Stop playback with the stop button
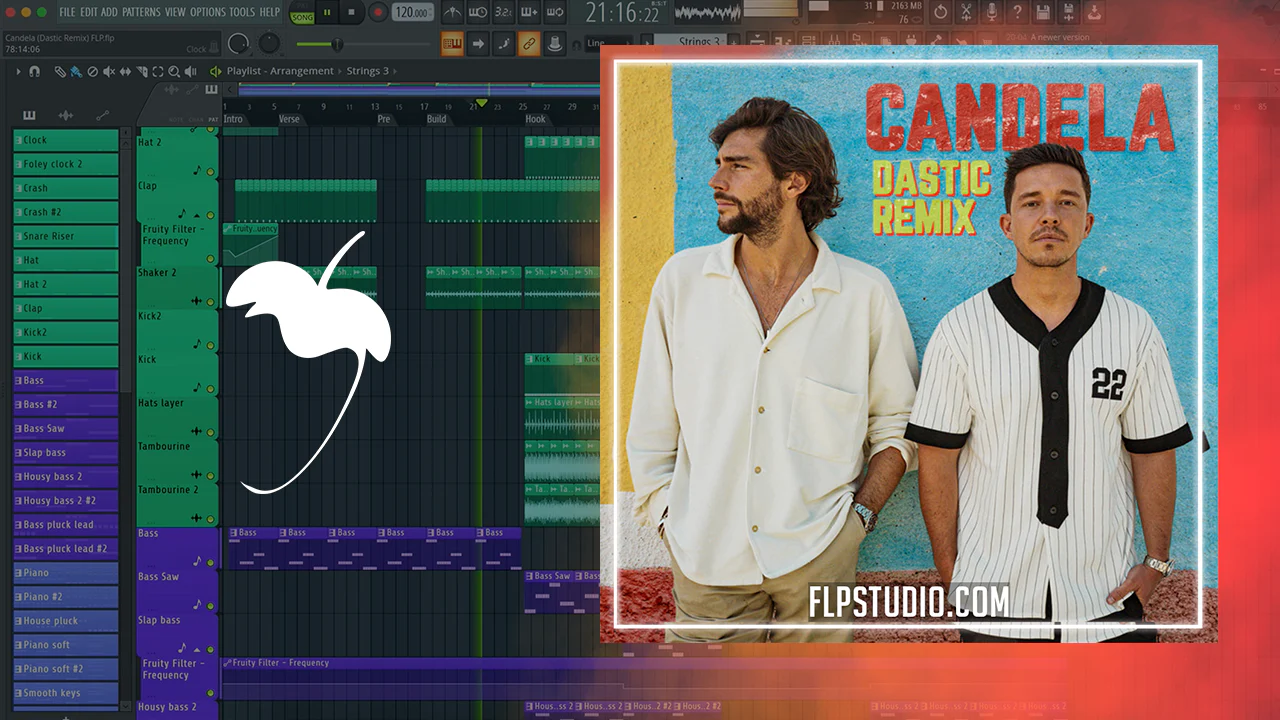The width and height of the screenshot is (1280, 720). coord(352,13)
